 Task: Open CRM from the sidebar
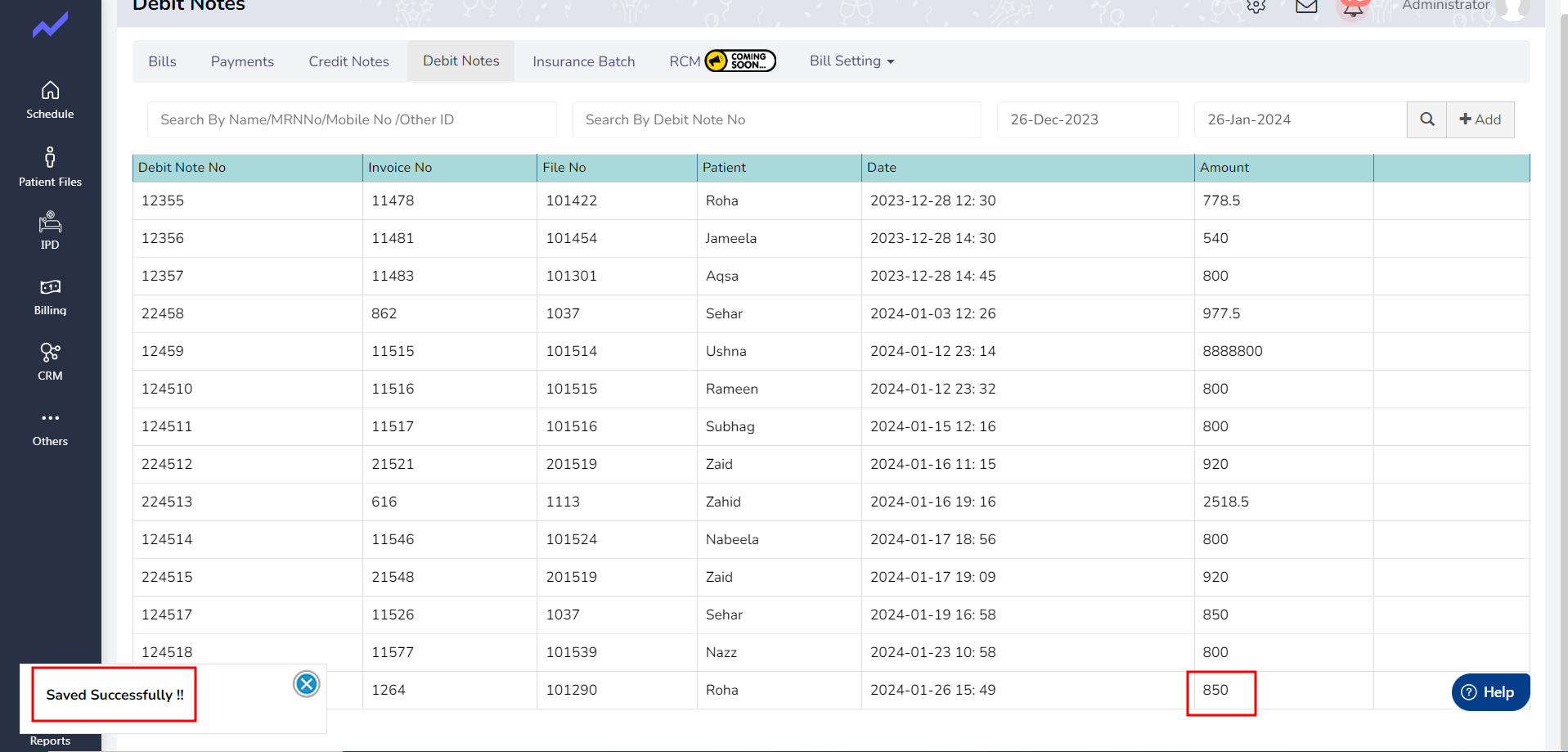[50, 362]
